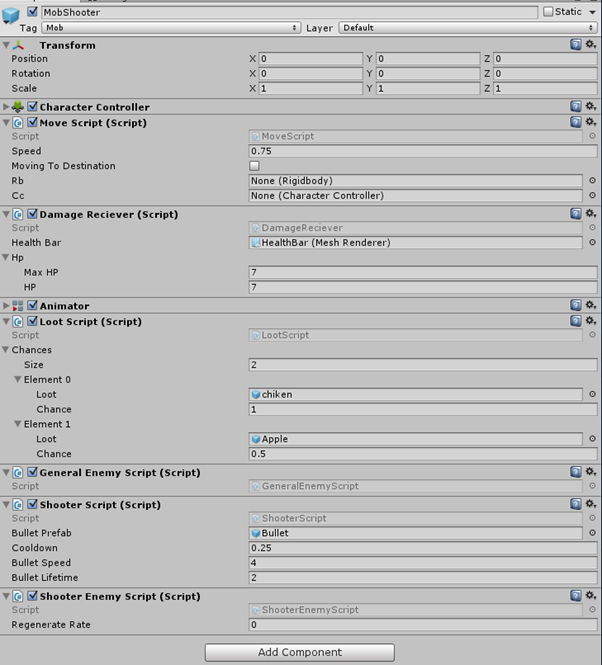Open the Layer dropdown showing Default
The image size is (602, 665).
468,28
